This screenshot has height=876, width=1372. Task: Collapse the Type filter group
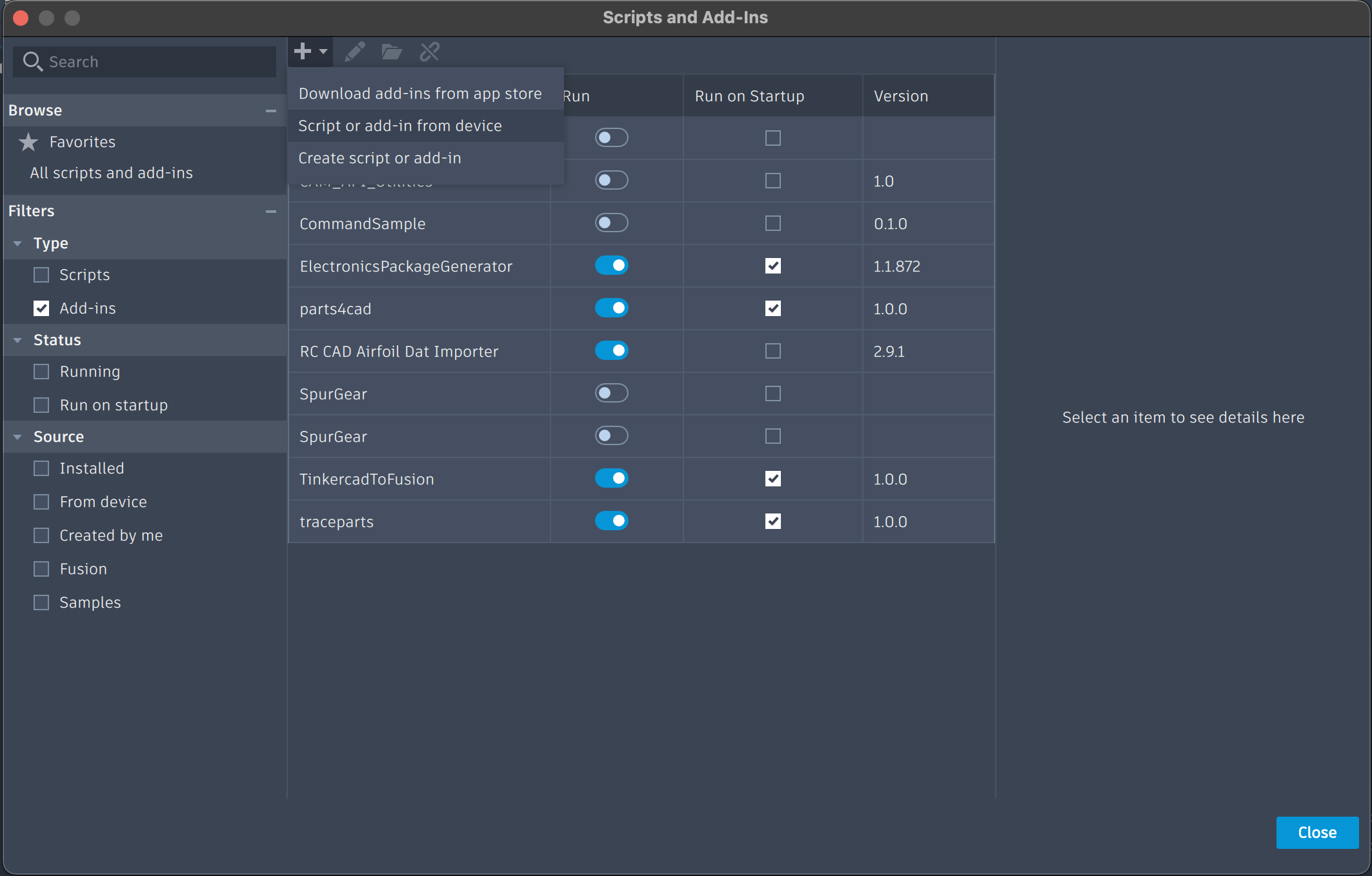pos(18,244)
